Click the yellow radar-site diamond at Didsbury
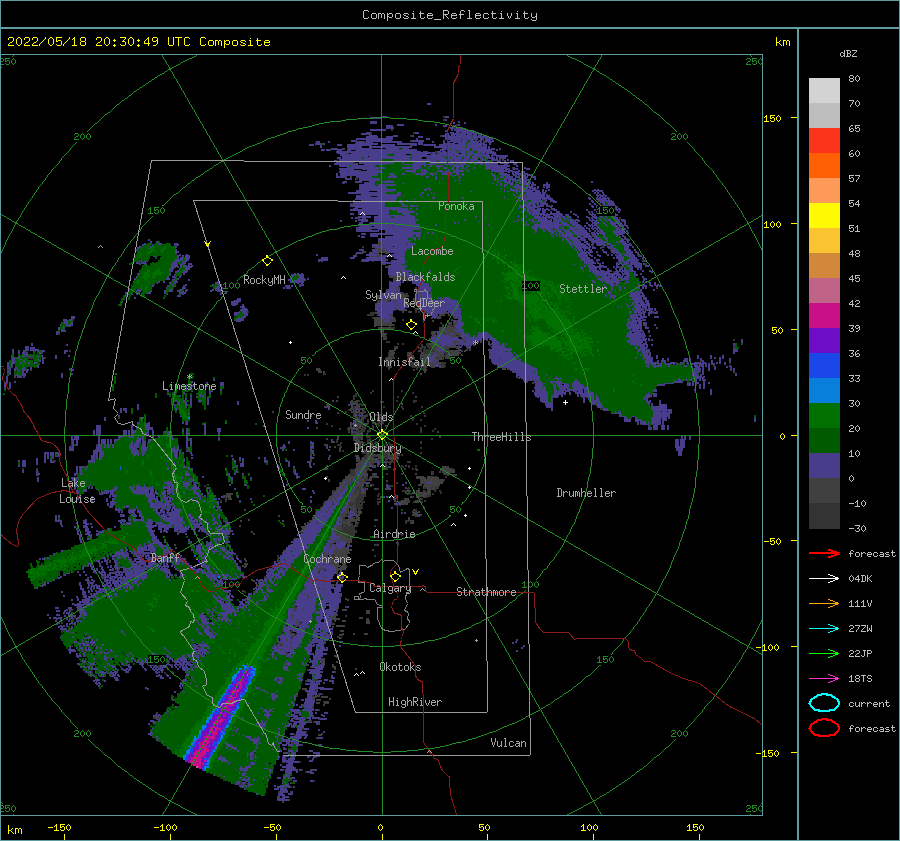This screenshot has width=900, height=841. pos(382,435)
